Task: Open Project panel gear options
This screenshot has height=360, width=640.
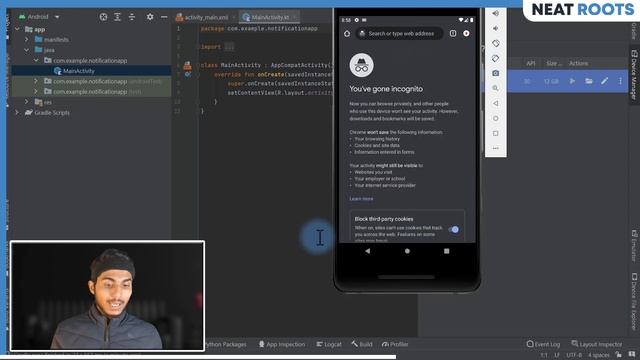Action: (x=150, y=17)
